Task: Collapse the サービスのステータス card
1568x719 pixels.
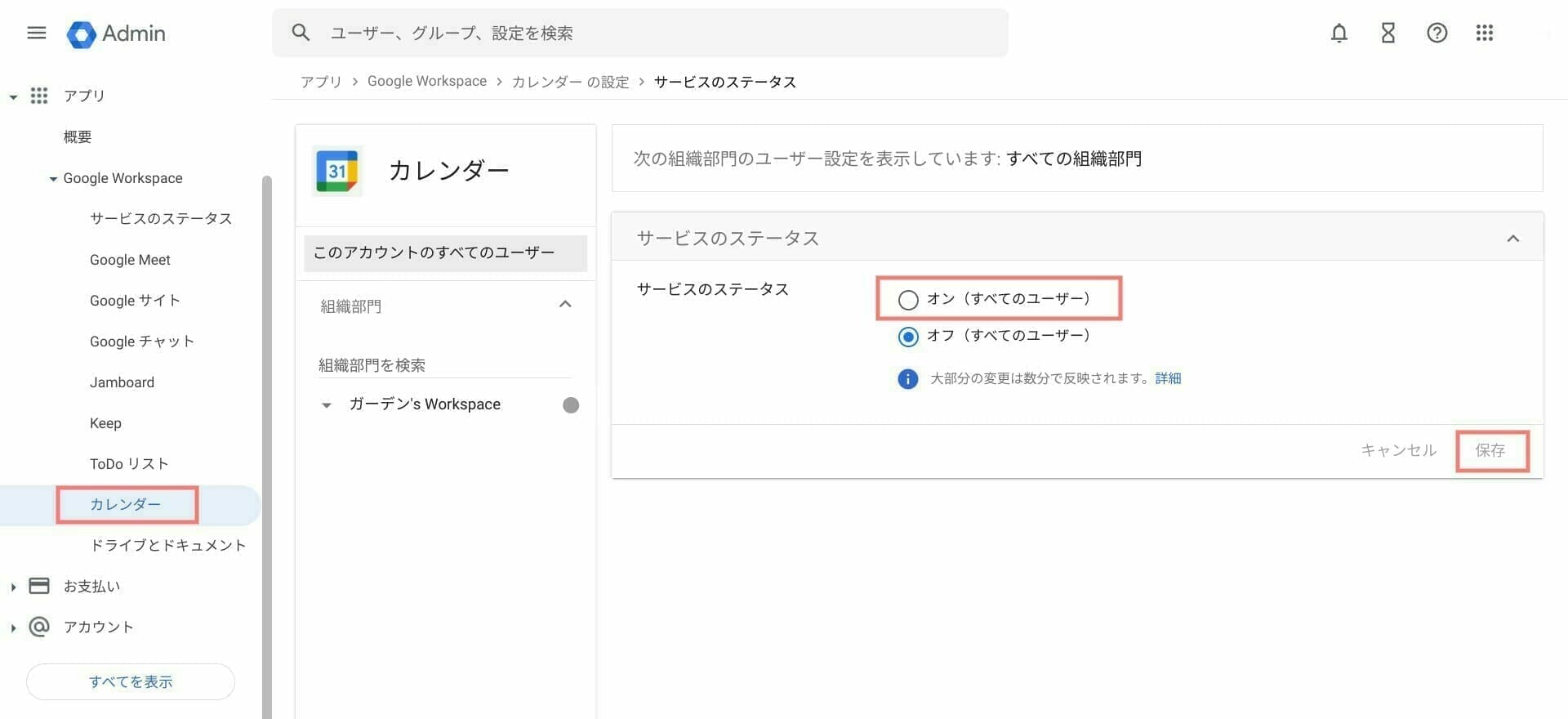Action: tap(1513, 239)
